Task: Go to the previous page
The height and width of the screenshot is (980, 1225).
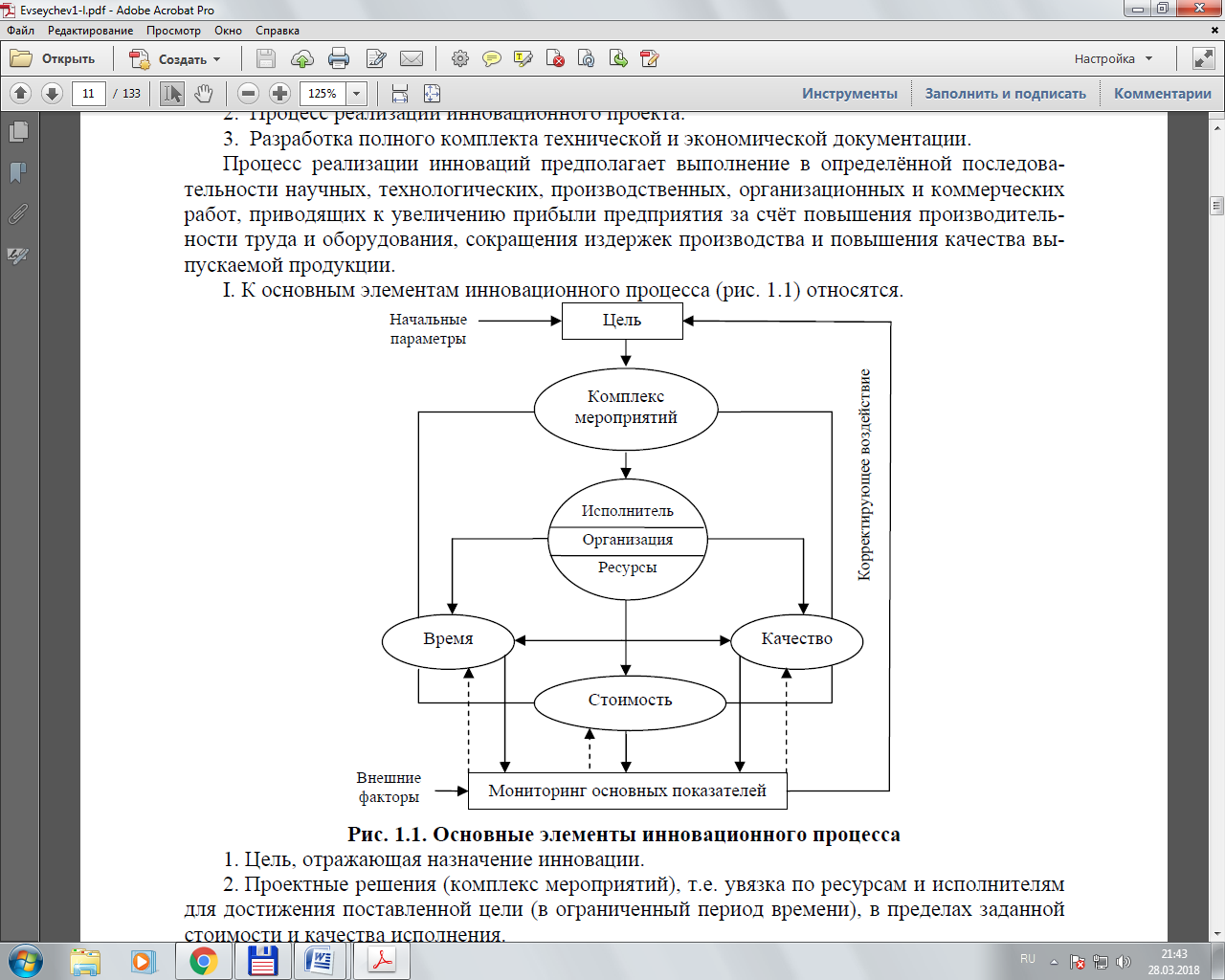Action: coord(21,94)
